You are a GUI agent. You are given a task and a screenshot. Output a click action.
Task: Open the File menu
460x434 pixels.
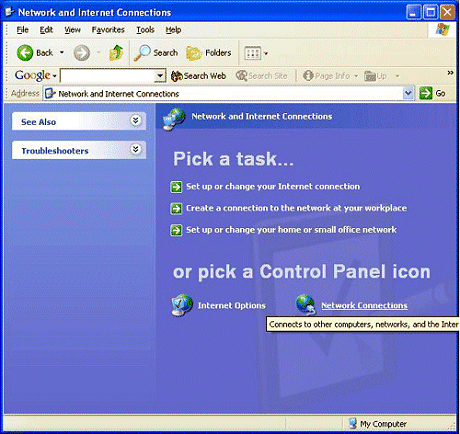pos(22,30)
